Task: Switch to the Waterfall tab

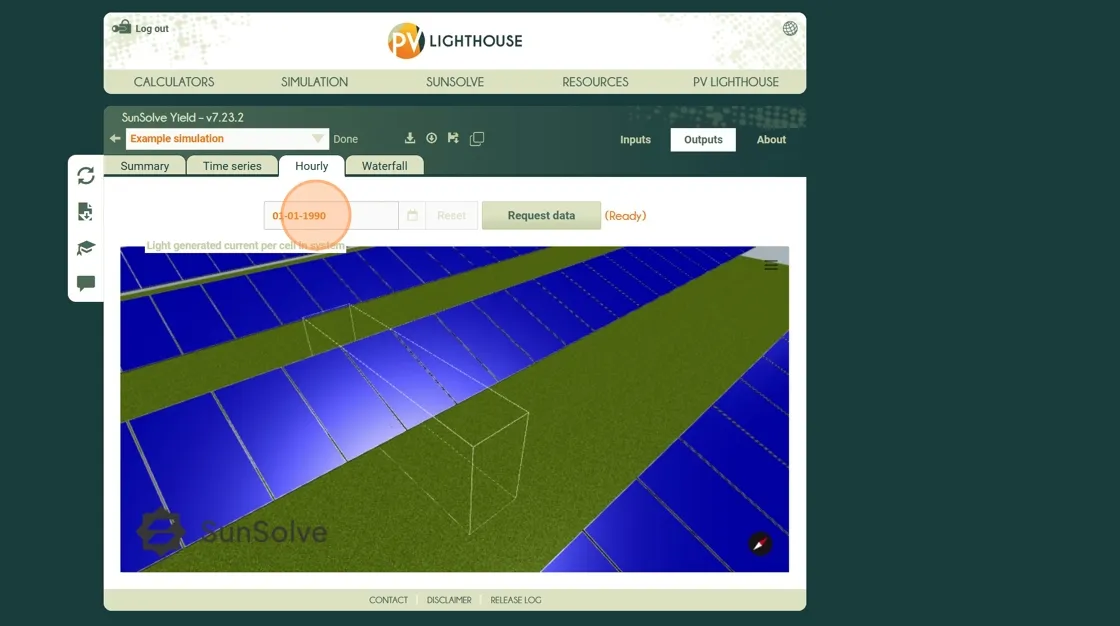Action: click(384, 166)
